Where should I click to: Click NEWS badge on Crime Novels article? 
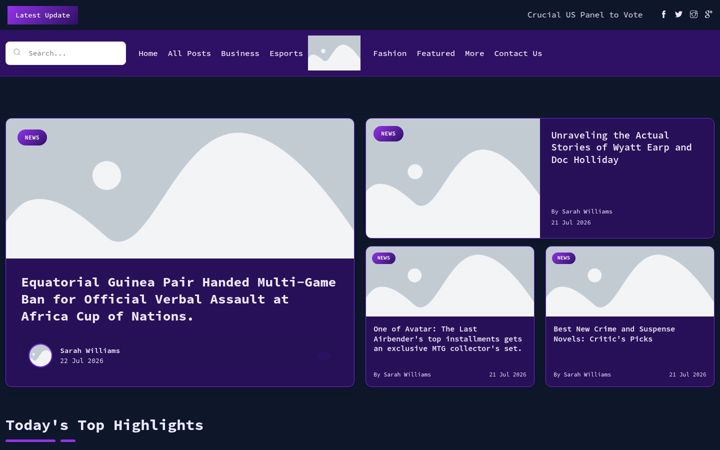(x=563, y=258)
